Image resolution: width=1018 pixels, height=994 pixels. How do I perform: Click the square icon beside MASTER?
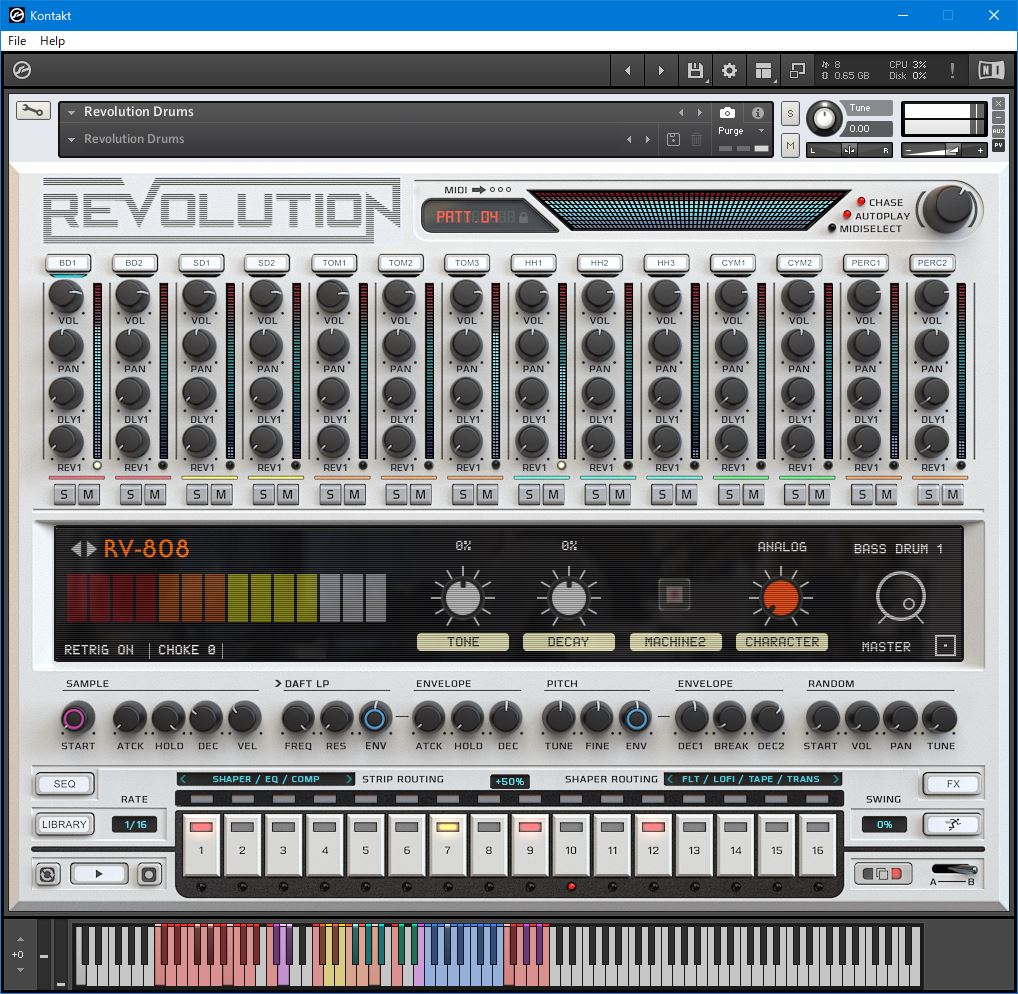coord(945,645)
